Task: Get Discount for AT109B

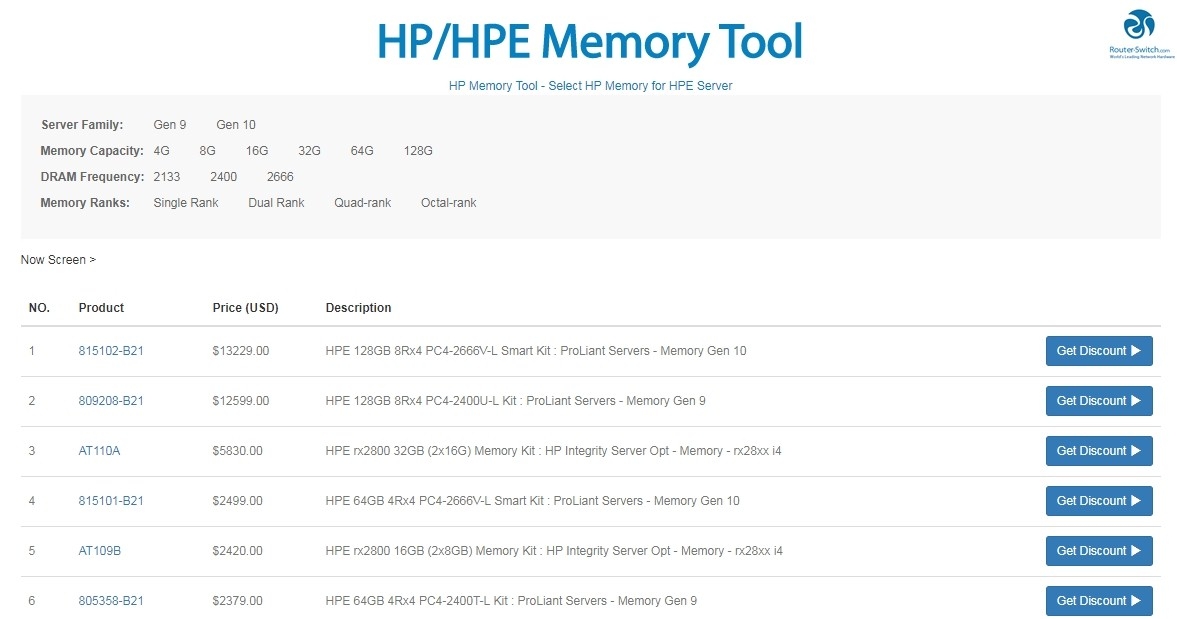Action: click(x=1099, y=551)
